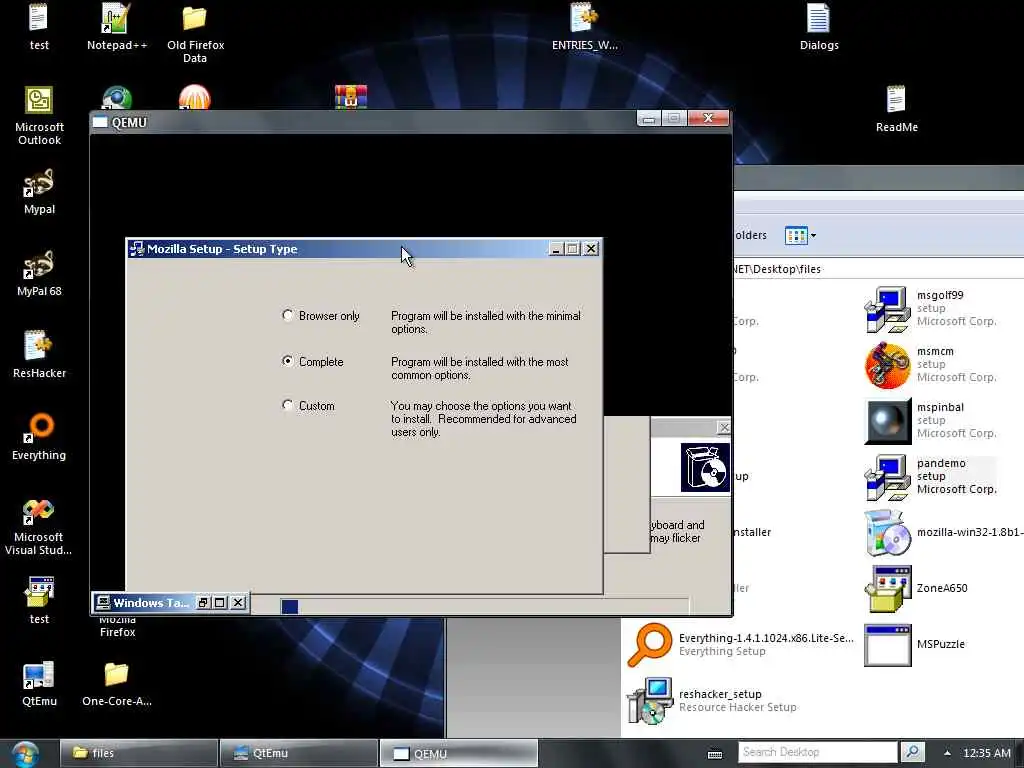Screen dimensions: 1024x768
Task: Open the test text file desktop icon
Action: [x=39, y=27]
